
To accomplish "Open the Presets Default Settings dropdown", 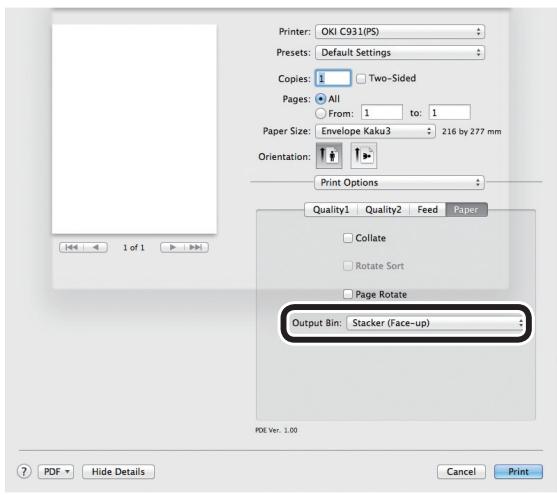I will (400, 53).
